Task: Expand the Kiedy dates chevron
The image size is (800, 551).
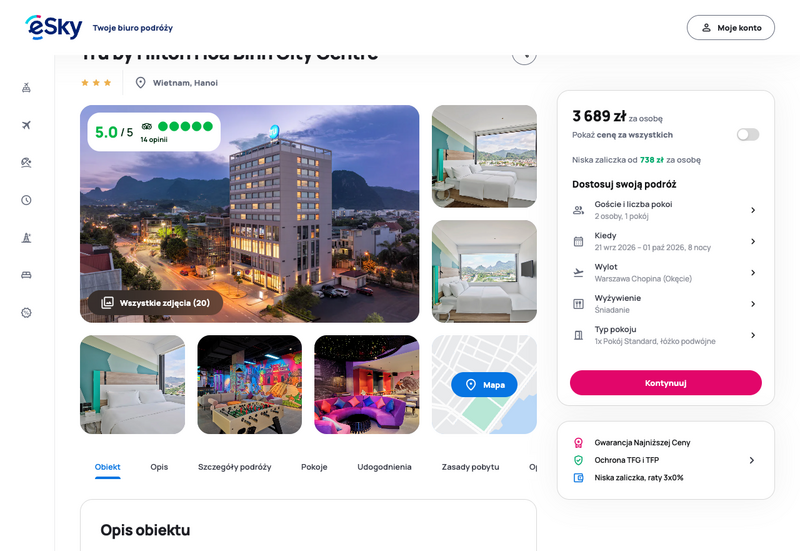Action: [753, 241]
